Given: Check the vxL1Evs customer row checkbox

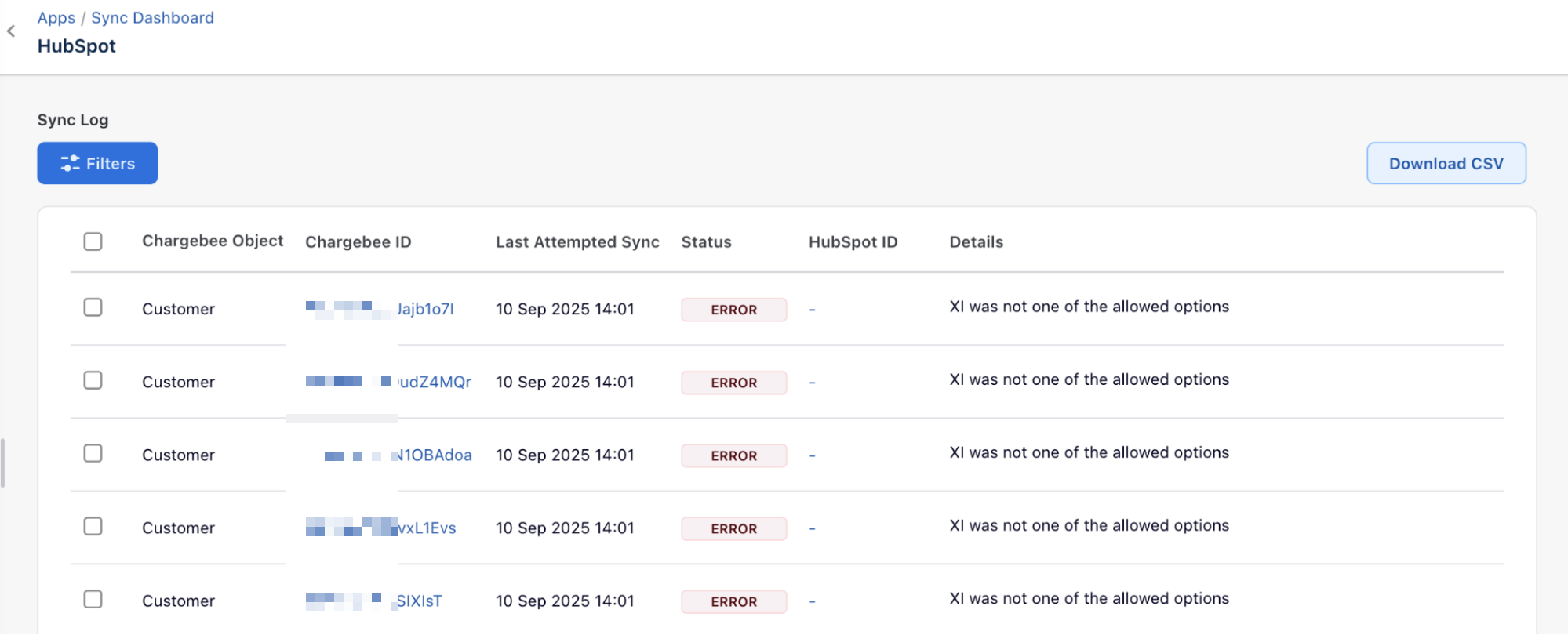Looking at the screenshot, I should coord(93,526).
